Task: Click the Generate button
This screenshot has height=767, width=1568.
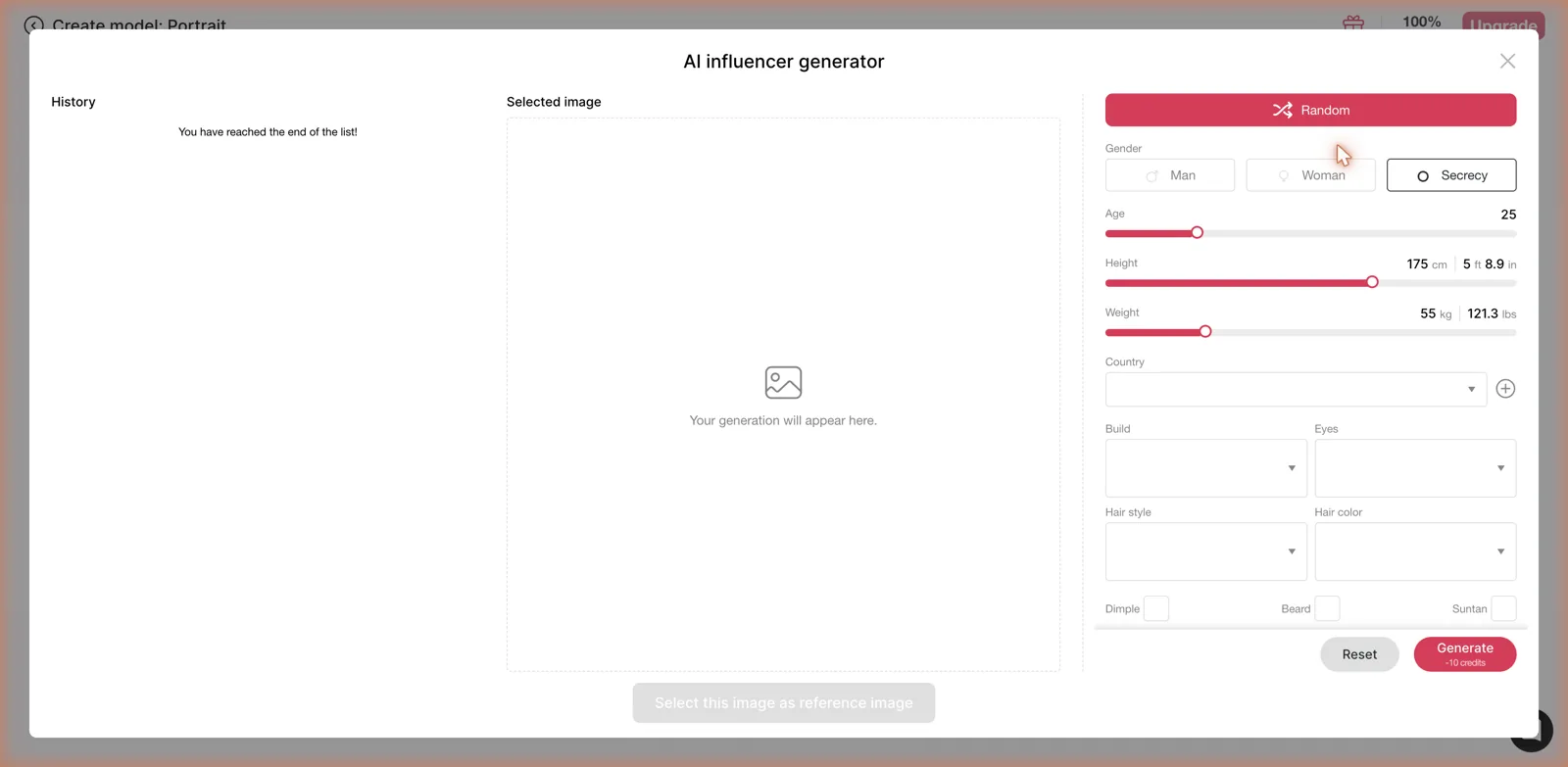Action: coord(1465,654)
